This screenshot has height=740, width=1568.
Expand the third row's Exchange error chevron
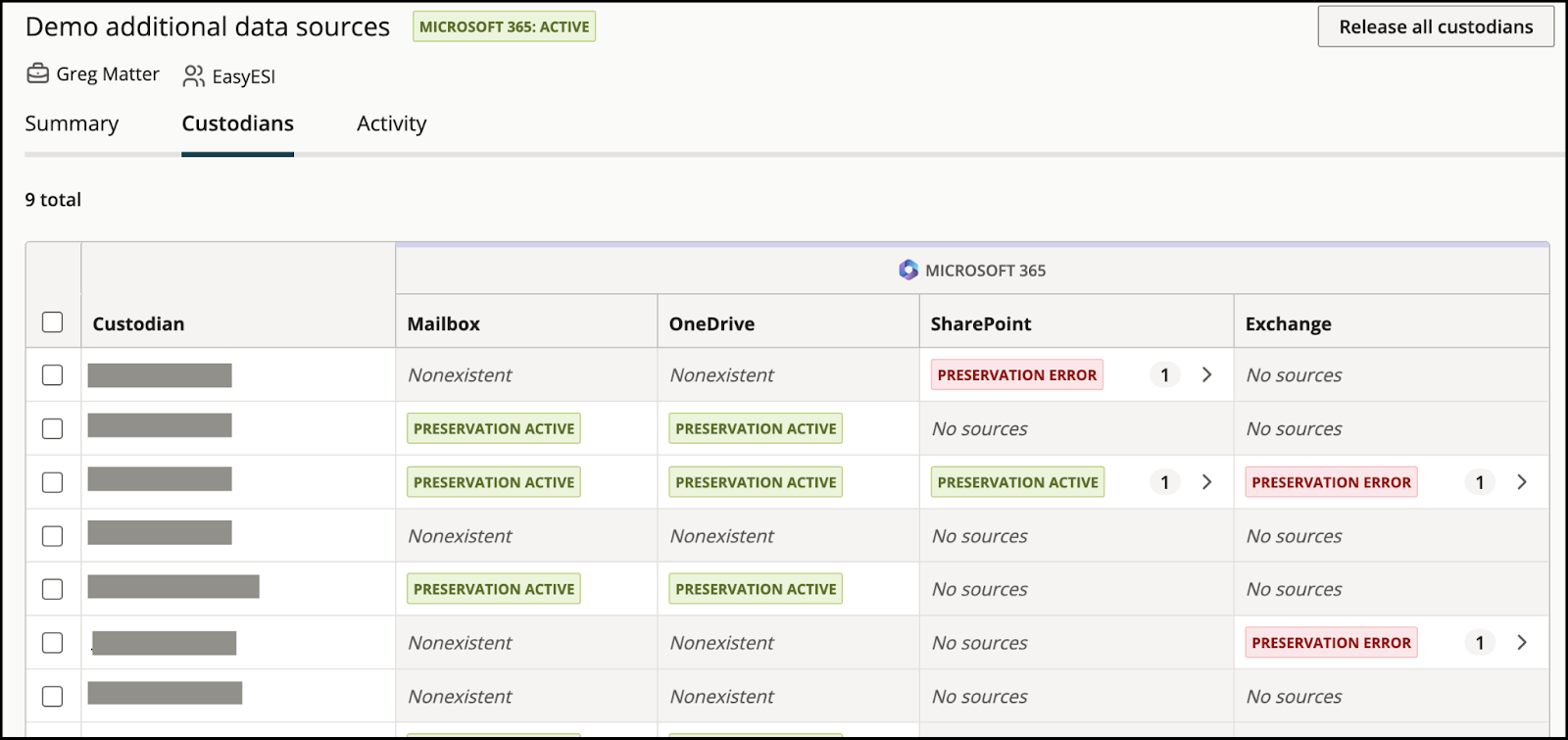(1522, 482)
